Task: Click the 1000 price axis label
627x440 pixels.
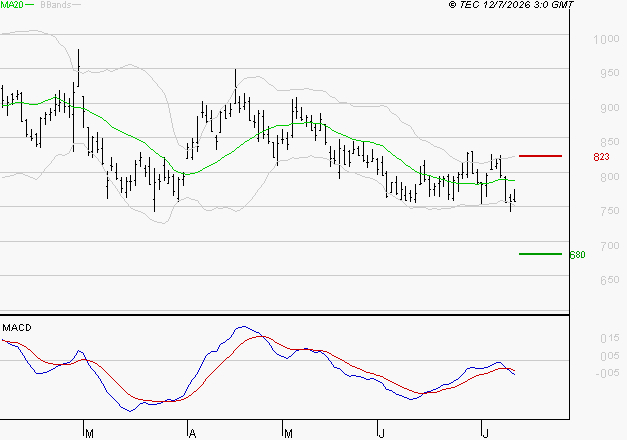Action: (606, 39)
